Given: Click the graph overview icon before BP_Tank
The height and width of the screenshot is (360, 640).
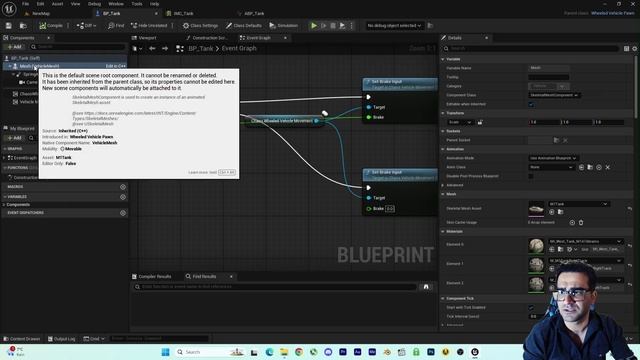Looking at the screenshot, I should (x=180, y=49).
